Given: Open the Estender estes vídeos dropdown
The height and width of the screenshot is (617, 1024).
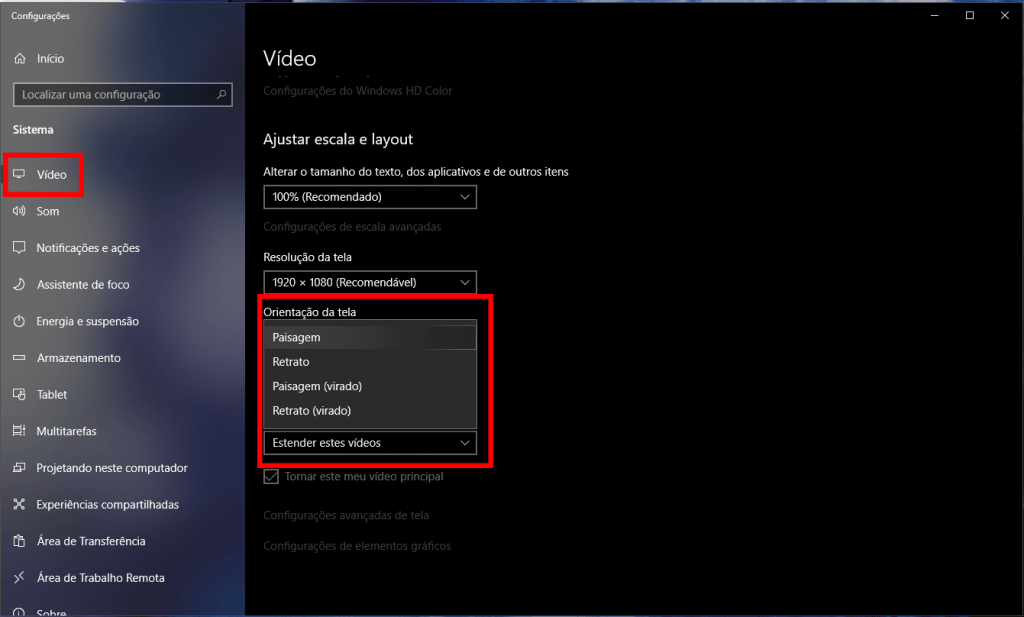Looking at the screenshot, I should tap(370, 443).
